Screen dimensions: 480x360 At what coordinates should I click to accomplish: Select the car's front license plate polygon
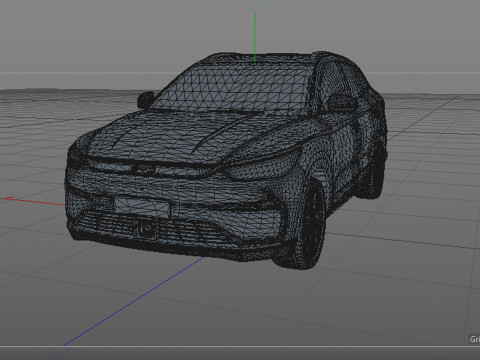(x=142, y=207)
